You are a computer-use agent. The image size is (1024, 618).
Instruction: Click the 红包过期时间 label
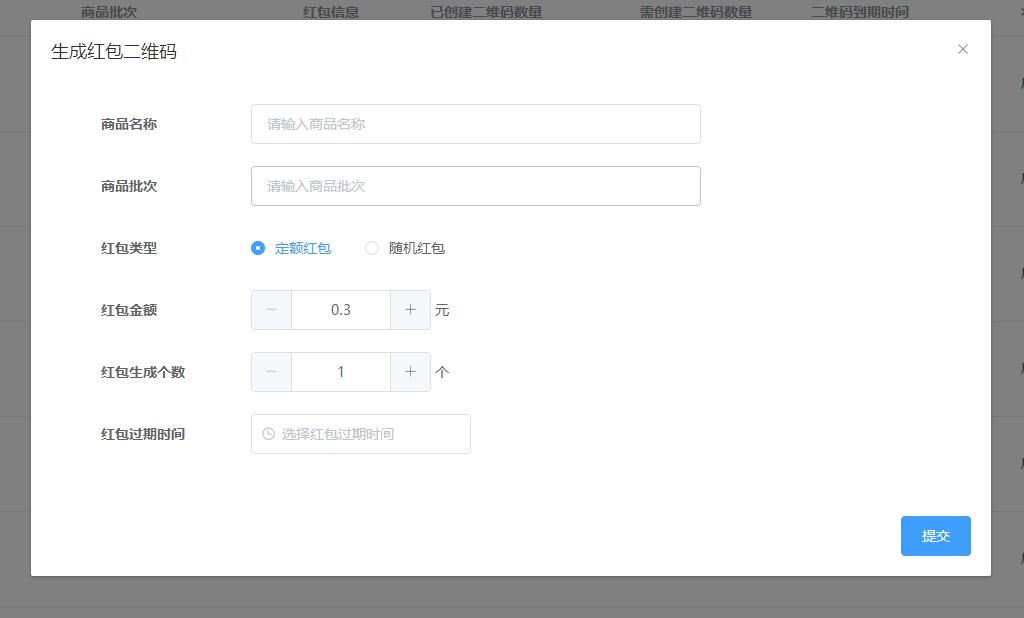(x=143, y=434)
